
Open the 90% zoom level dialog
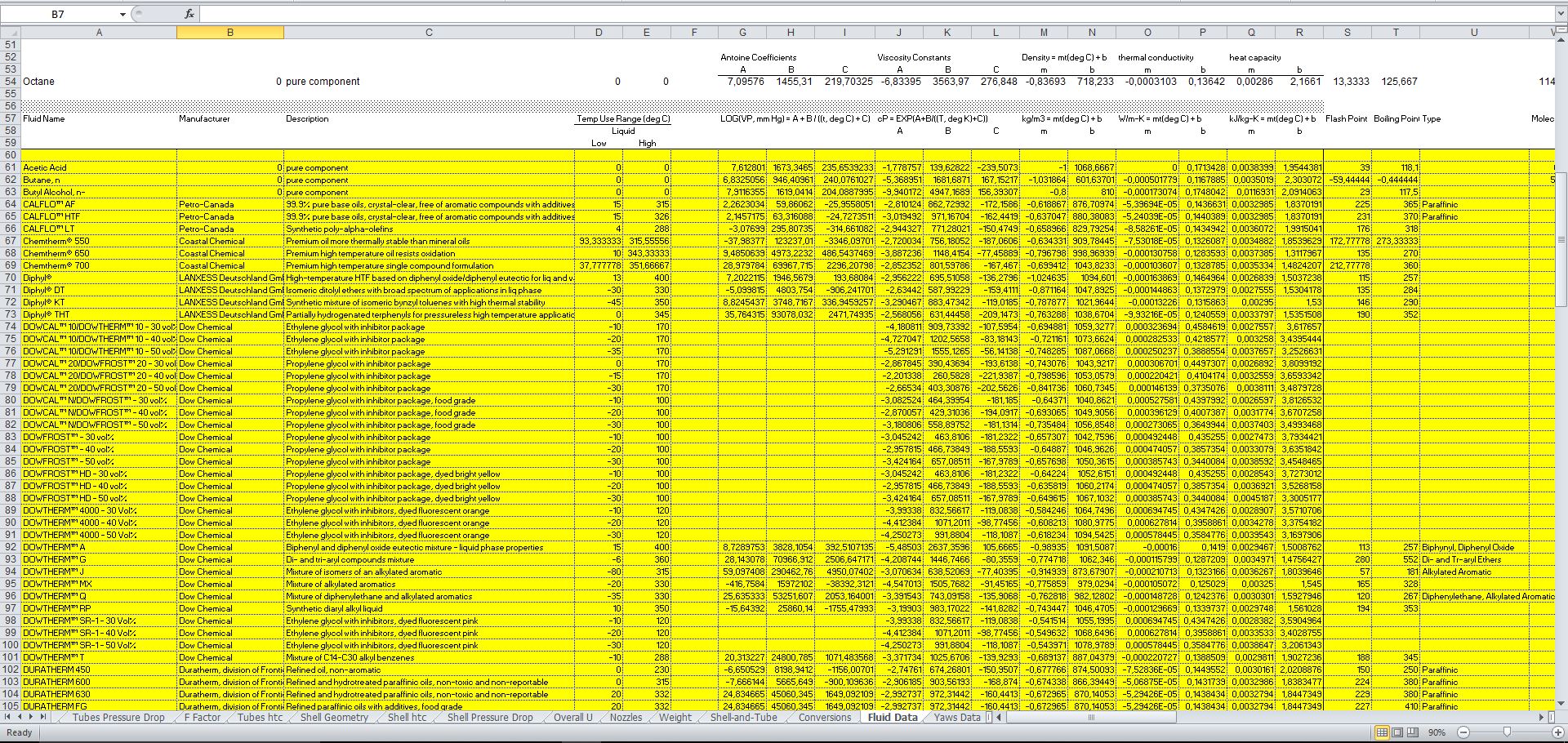pos(1437,732)
